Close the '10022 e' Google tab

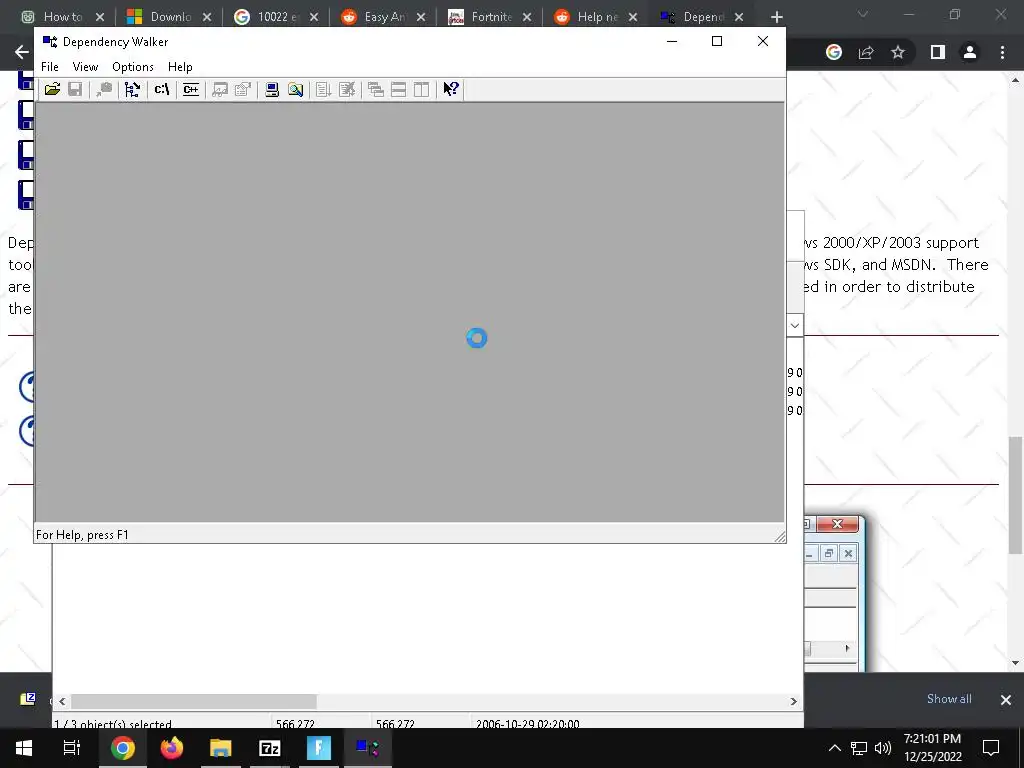pos(314,17)
